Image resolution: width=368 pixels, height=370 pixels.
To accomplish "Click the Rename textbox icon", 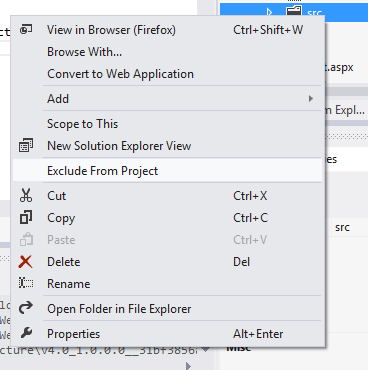I will click(26, 283).
